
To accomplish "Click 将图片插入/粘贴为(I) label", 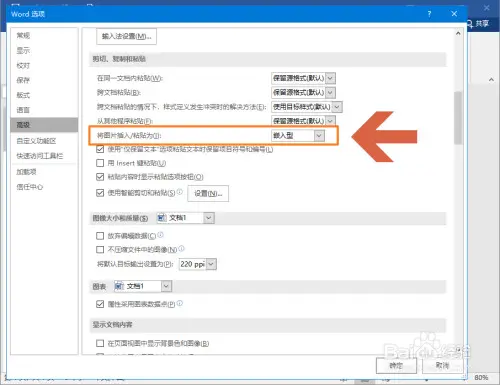I will tap(129, 135).
